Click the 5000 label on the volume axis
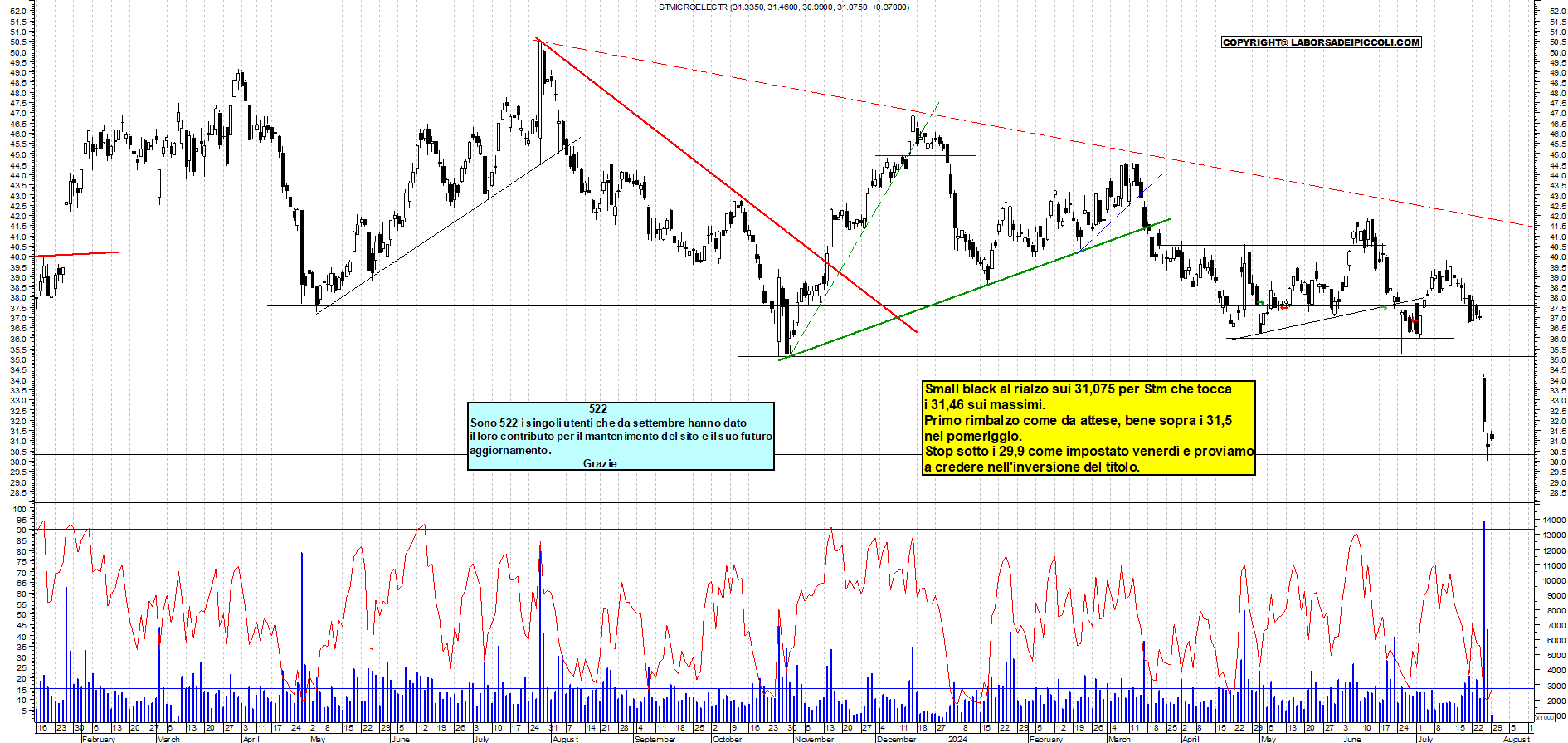 click(x=1556, y=656)
